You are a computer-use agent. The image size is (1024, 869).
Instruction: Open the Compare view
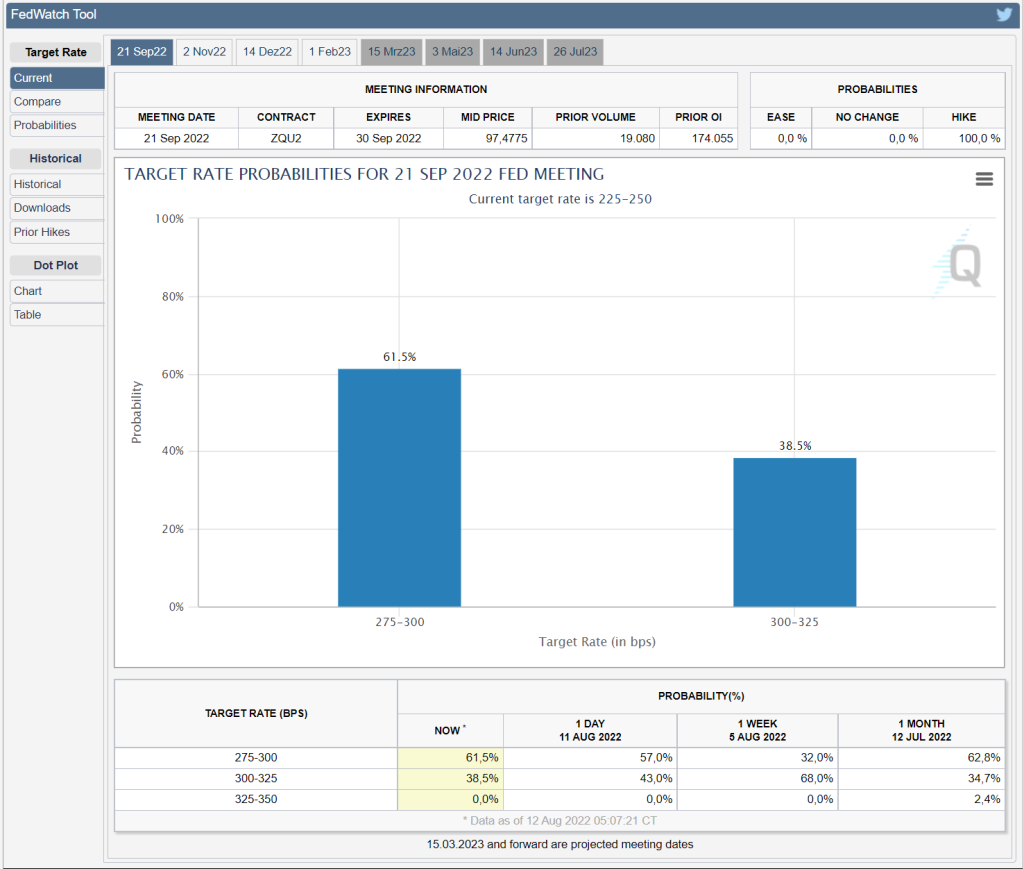(x=57, y=102)
